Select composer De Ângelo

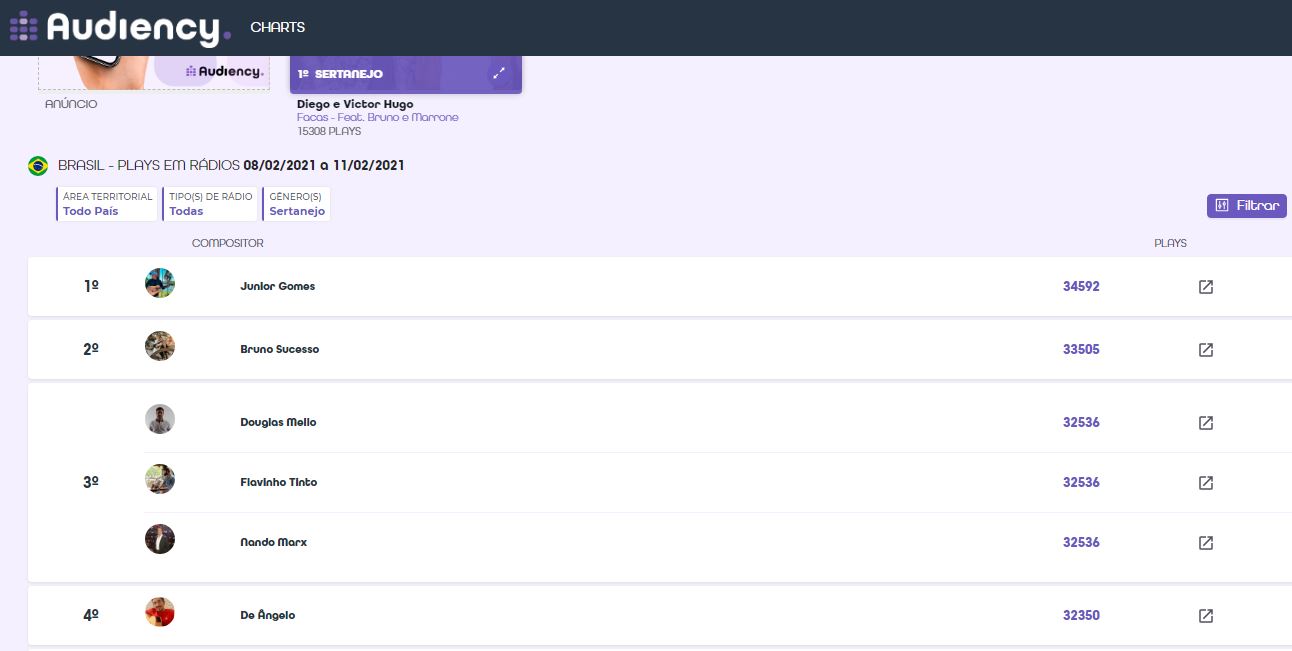coord(268,615)
